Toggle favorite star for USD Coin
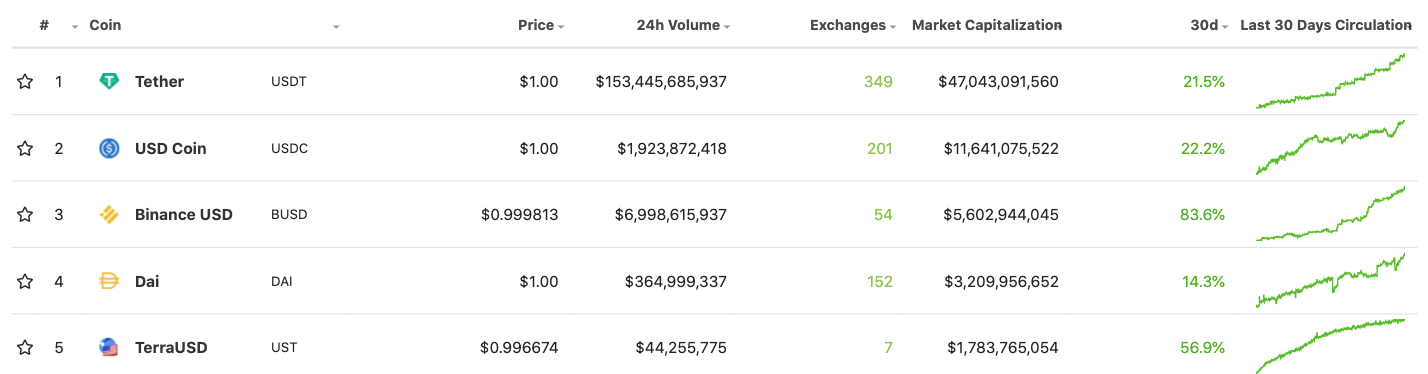Viewport: 1428px width, 374px height. [25, 148]
